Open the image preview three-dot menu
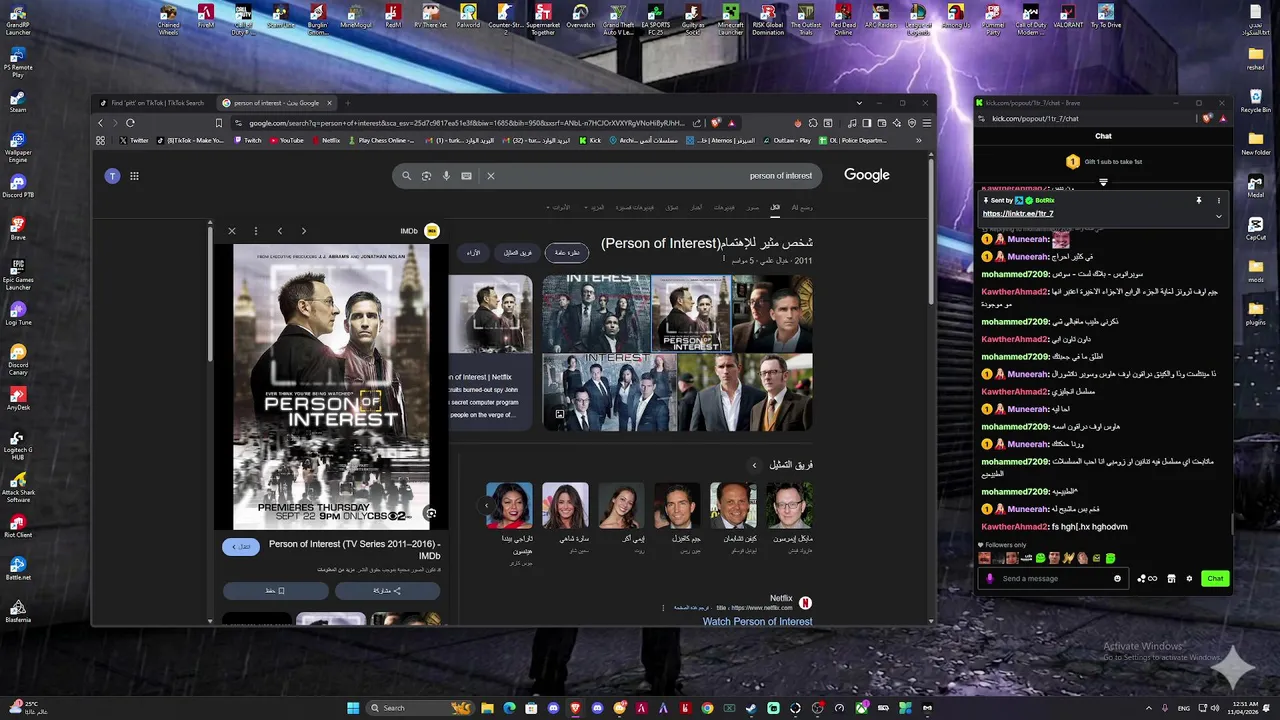 coord(256,231)
